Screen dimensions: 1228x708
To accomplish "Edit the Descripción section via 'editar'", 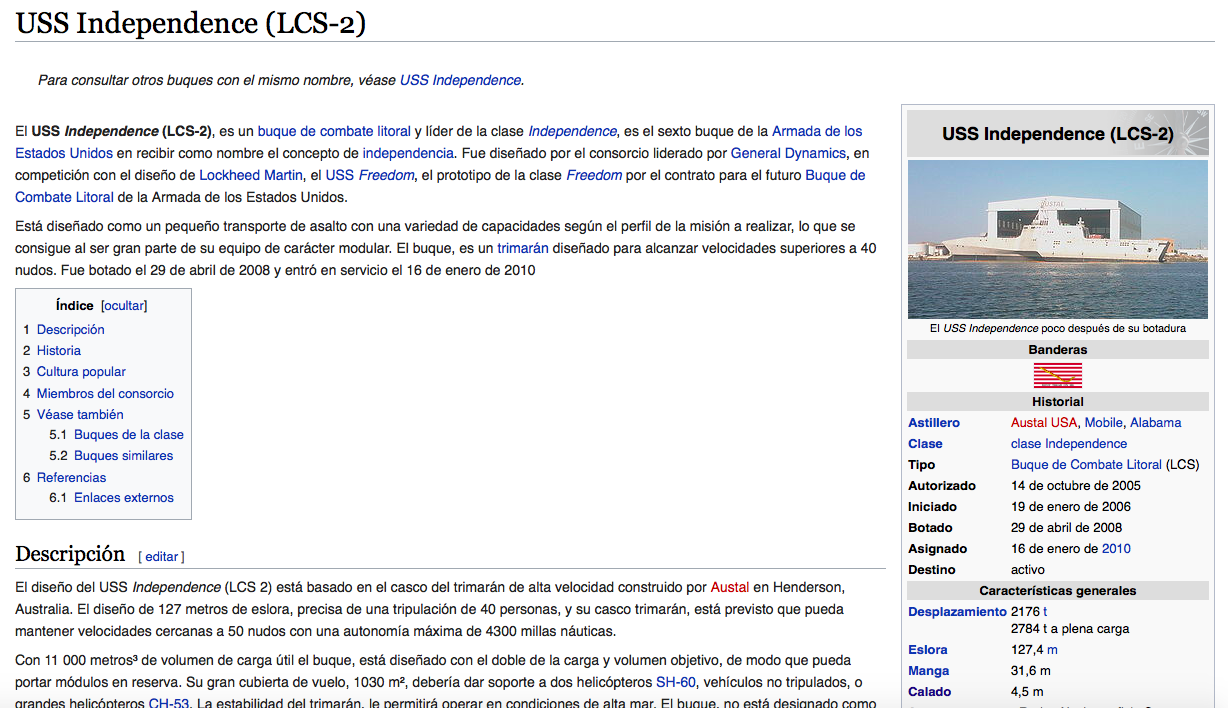I will [x=161, y=557].
